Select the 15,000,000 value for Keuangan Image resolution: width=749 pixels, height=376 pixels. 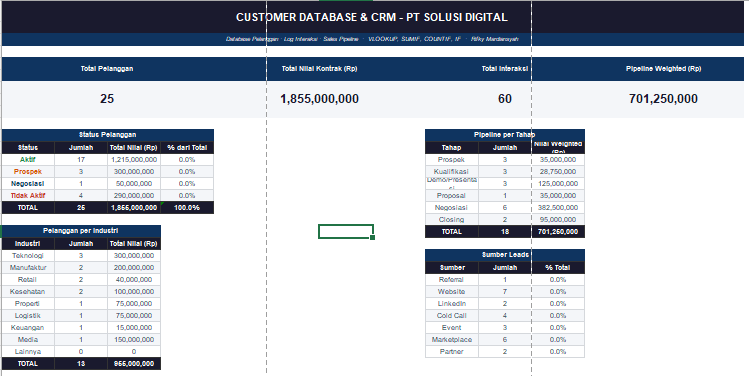tap(134, 328)
